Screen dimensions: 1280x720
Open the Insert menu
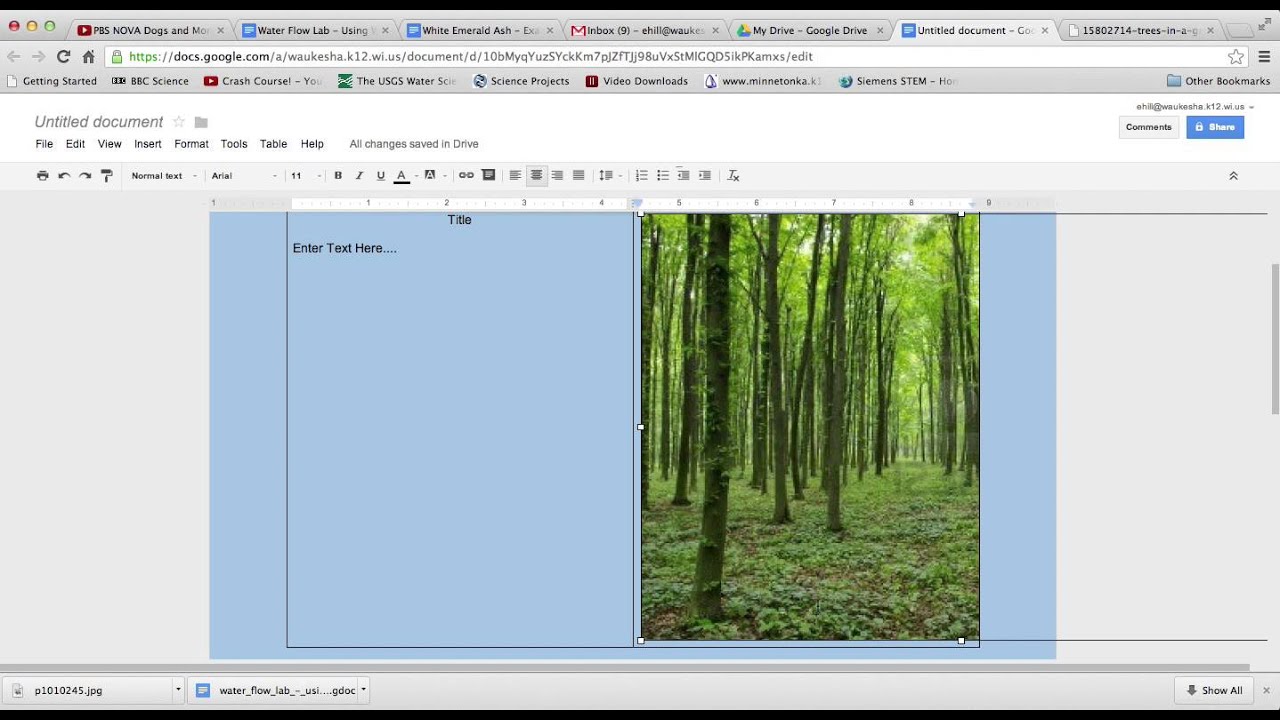(x=148, y=144)
